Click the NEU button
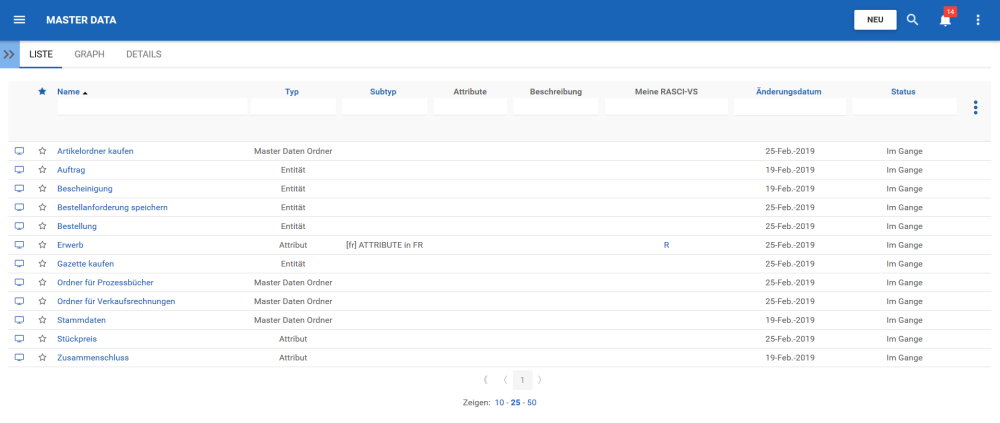 point(875,20)
